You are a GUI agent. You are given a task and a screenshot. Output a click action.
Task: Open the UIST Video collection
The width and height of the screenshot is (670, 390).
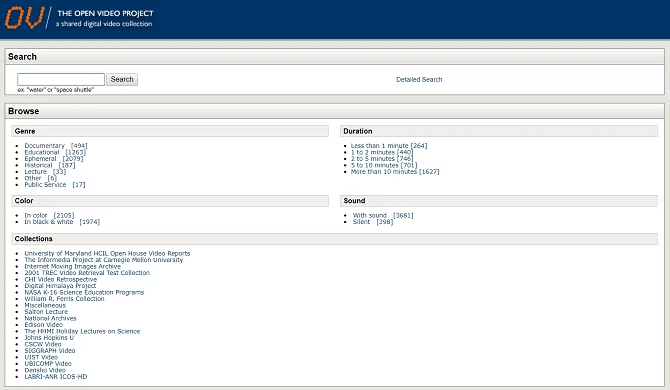41,357
